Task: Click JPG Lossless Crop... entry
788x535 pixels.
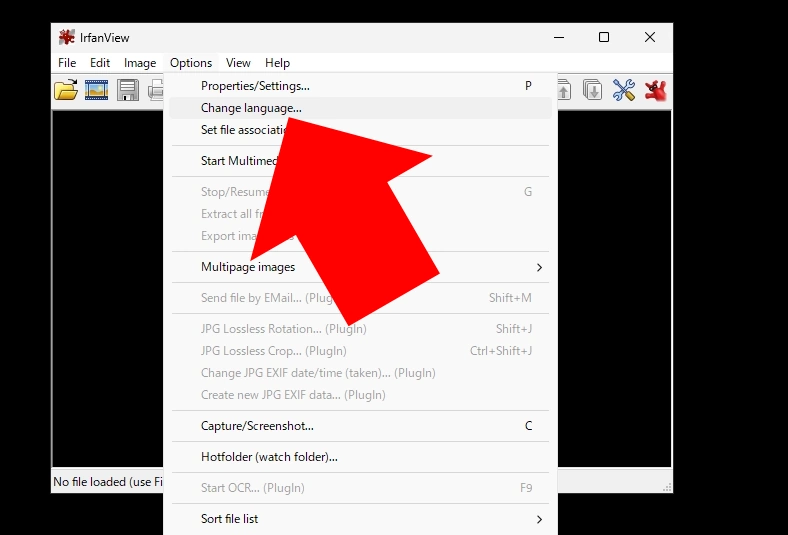Action: pyautogui.click(x=360, y=351)
